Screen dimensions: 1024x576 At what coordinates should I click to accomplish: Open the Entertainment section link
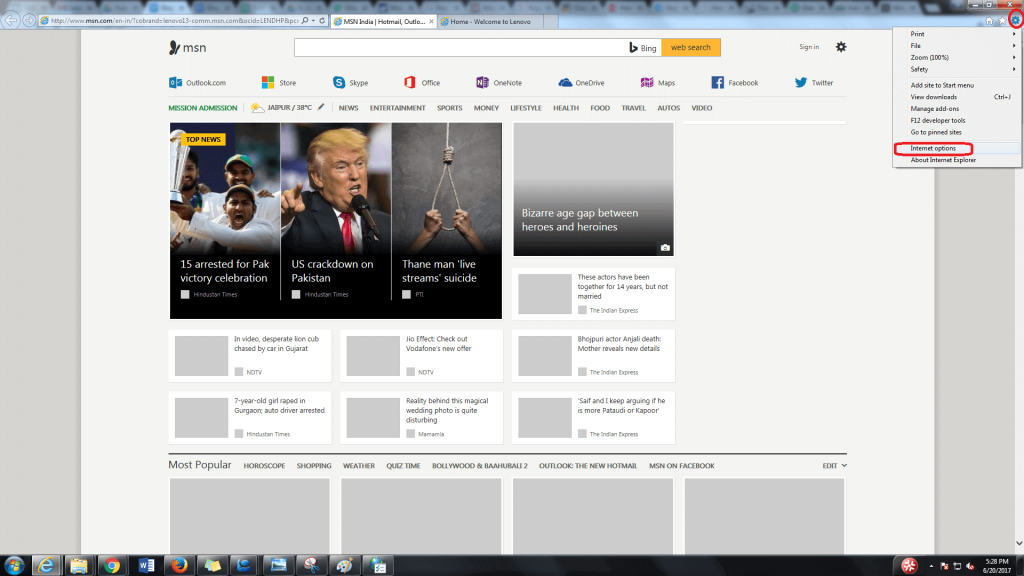coord(397,108)
